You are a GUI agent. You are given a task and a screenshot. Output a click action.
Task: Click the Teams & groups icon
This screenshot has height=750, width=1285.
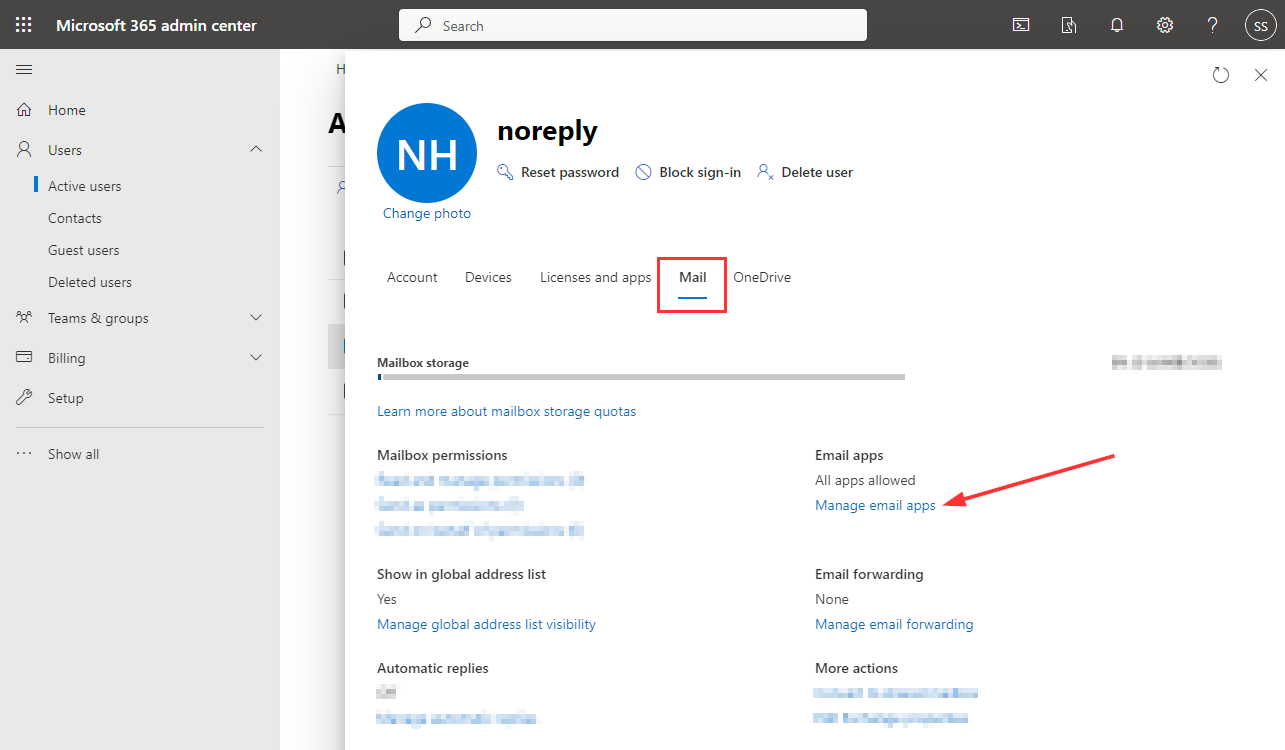(25, 318)
